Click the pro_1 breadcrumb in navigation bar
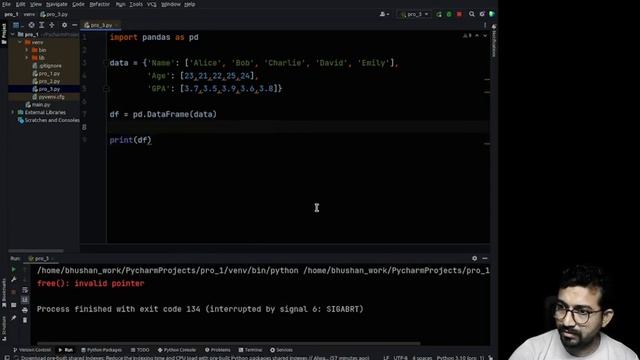This screenshot has width=640, height=360. pyautogui.click(x=11, y=14)
